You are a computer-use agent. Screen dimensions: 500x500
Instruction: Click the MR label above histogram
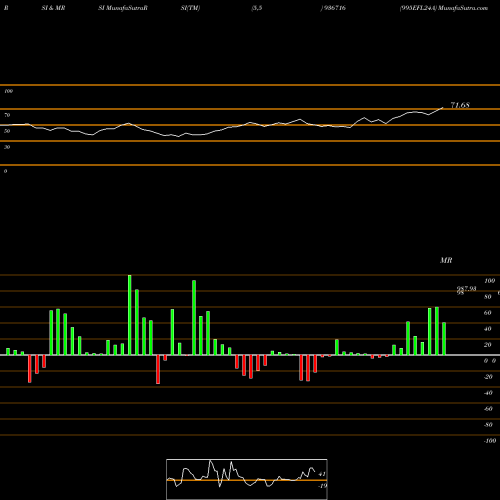(446, 260)
